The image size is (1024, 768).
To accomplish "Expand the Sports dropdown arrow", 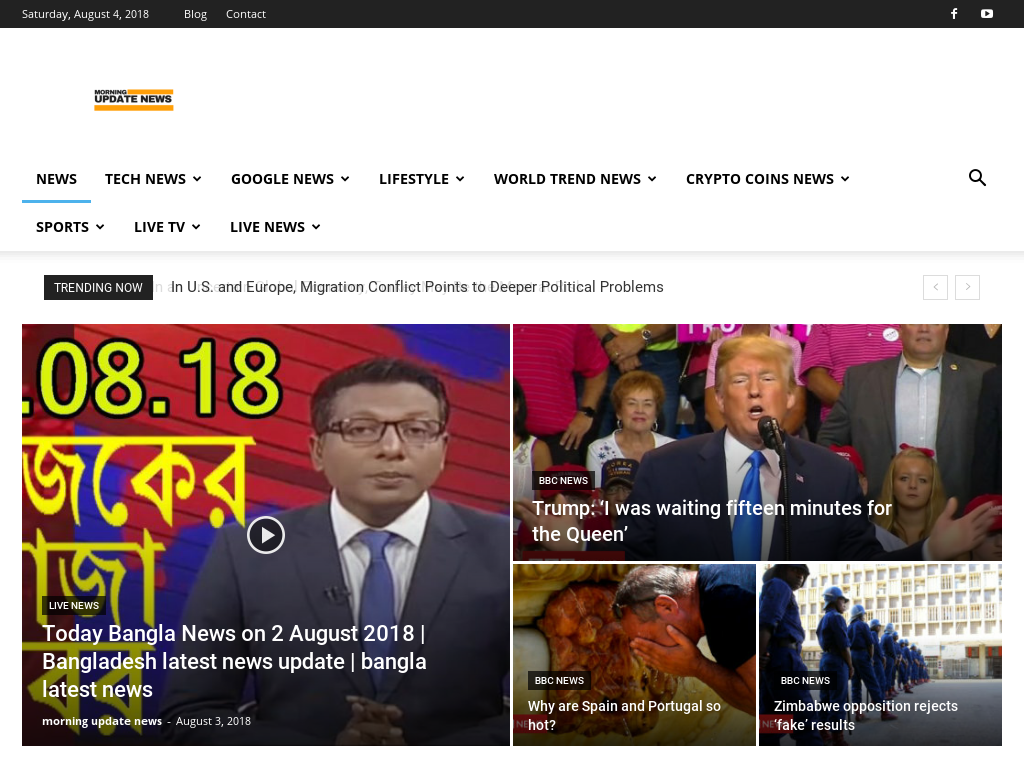I will 100,227.
